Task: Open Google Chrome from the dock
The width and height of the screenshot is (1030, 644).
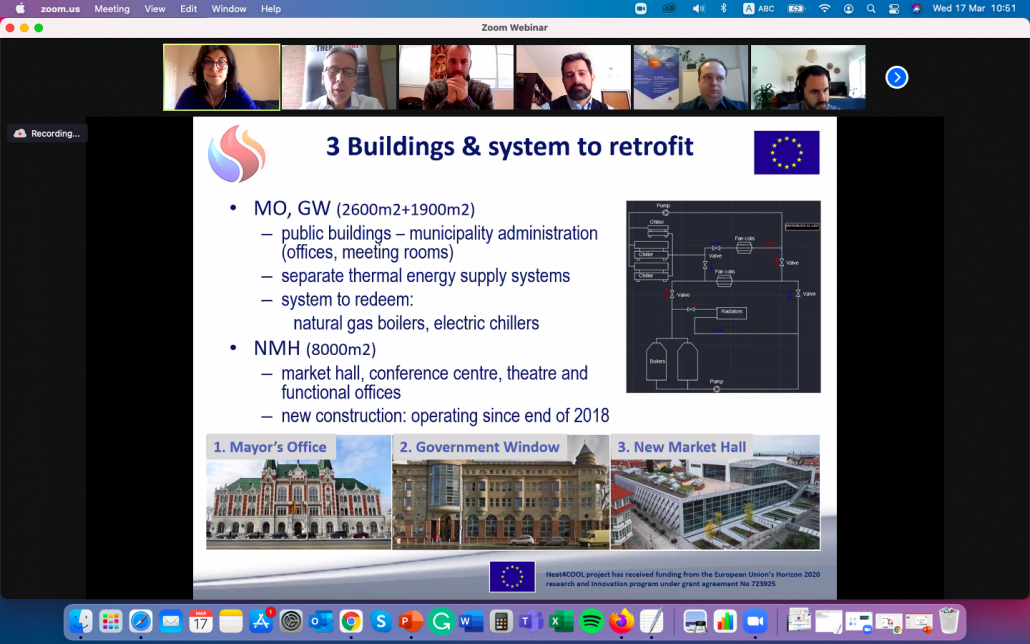Action: pyautogui.click(x=351, y=621)
